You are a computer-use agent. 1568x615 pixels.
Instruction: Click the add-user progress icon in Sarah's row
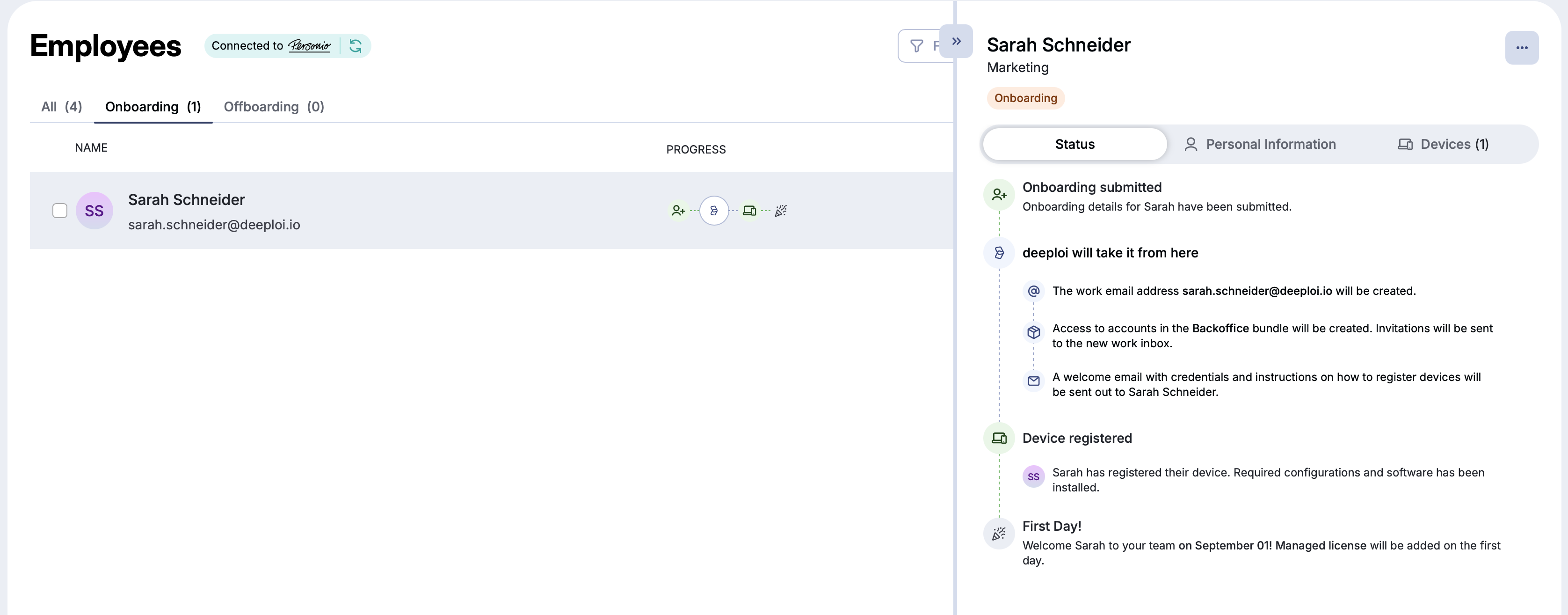[x=678, y=211]
